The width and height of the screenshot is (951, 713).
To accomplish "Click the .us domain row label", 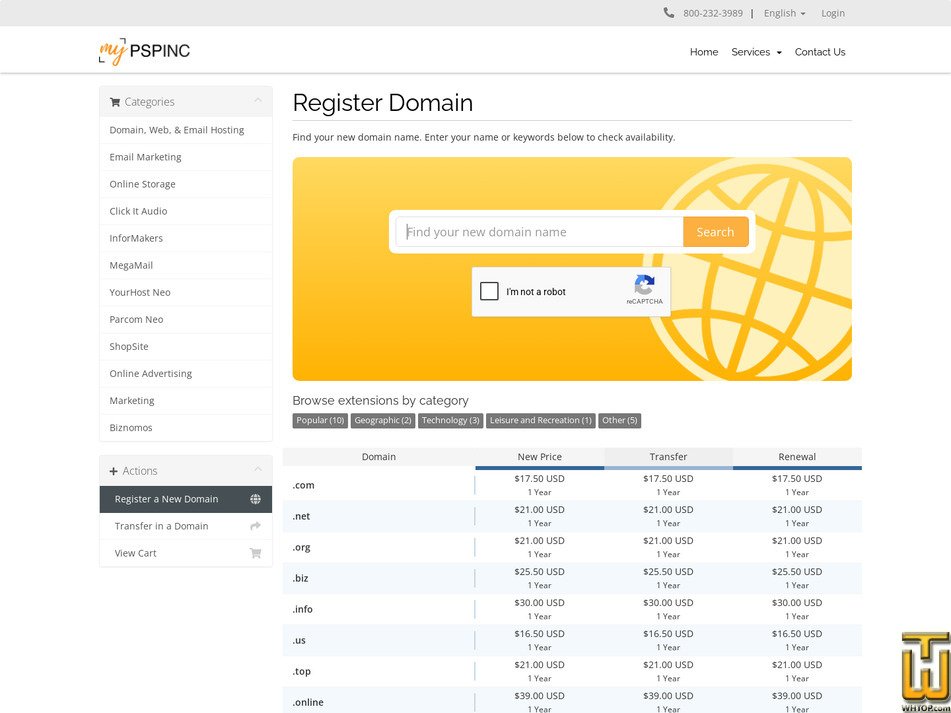I will pyautogui.click(x=299, y=640).
